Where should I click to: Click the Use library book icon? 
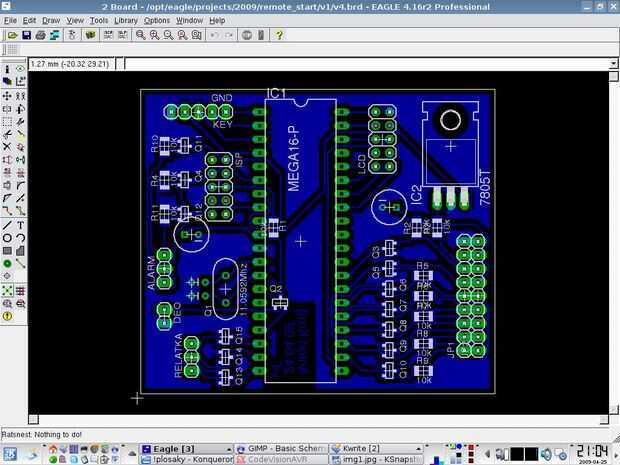click(x=91, y=35)
